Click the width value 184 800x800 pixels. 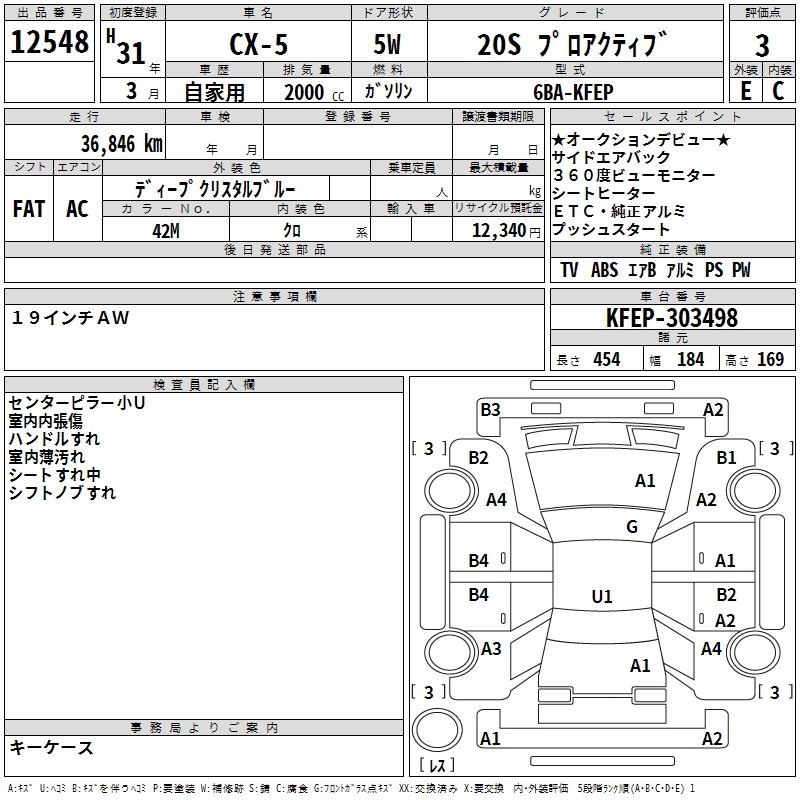point(690,359)
